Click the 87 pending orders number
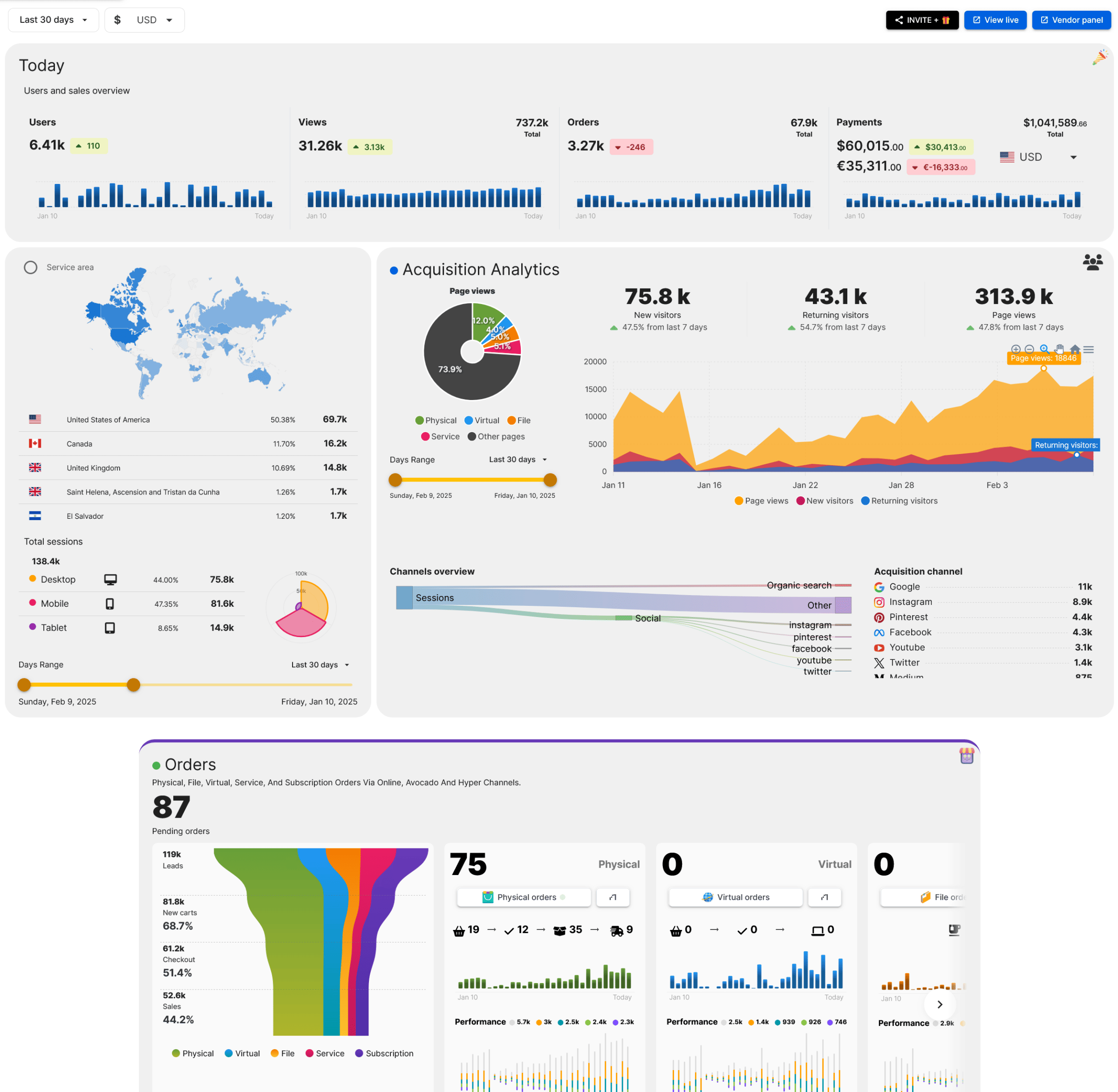The height and width of the screenshot is (1092, 1118). point(171,807)
